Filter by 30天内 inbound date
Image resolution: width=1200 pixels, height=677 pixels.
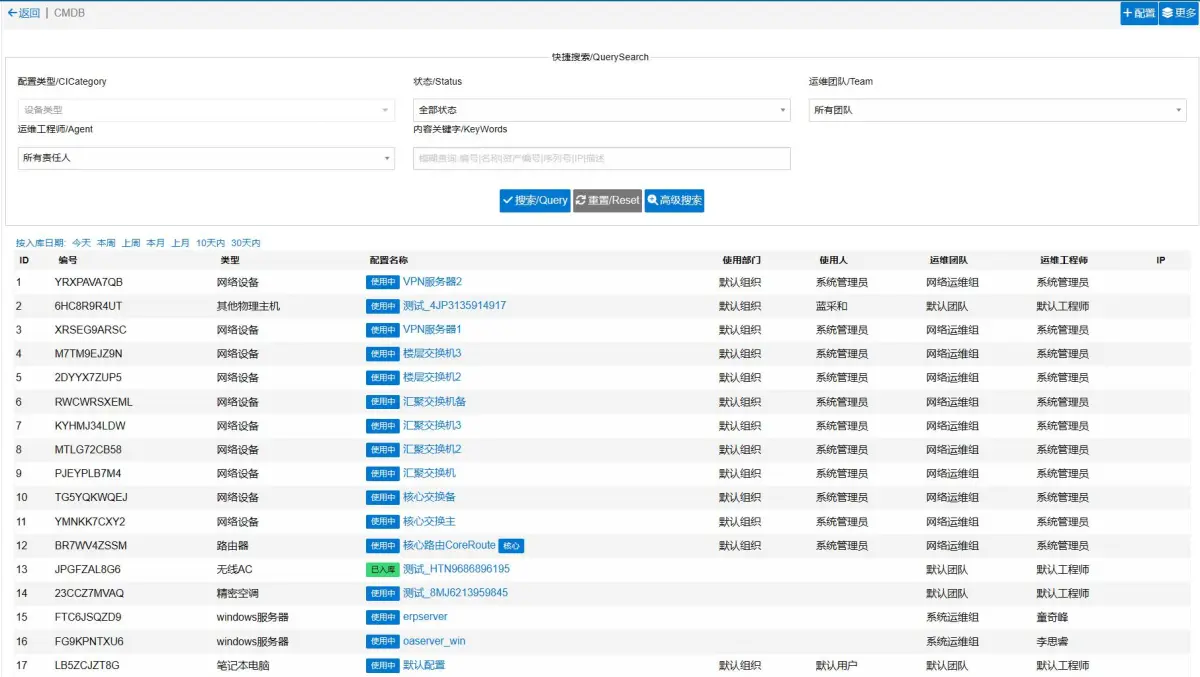click(x=245, y=243)
